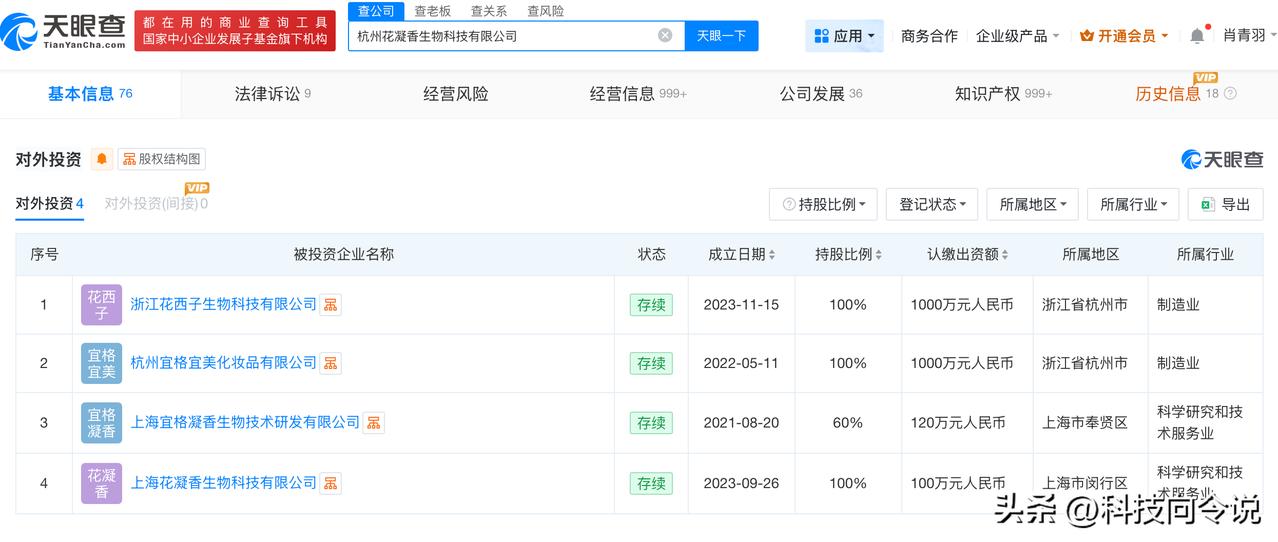1278x542 pixels.
Task: Switch to the 查老板 search tab
Action: [x=432, y=11]
